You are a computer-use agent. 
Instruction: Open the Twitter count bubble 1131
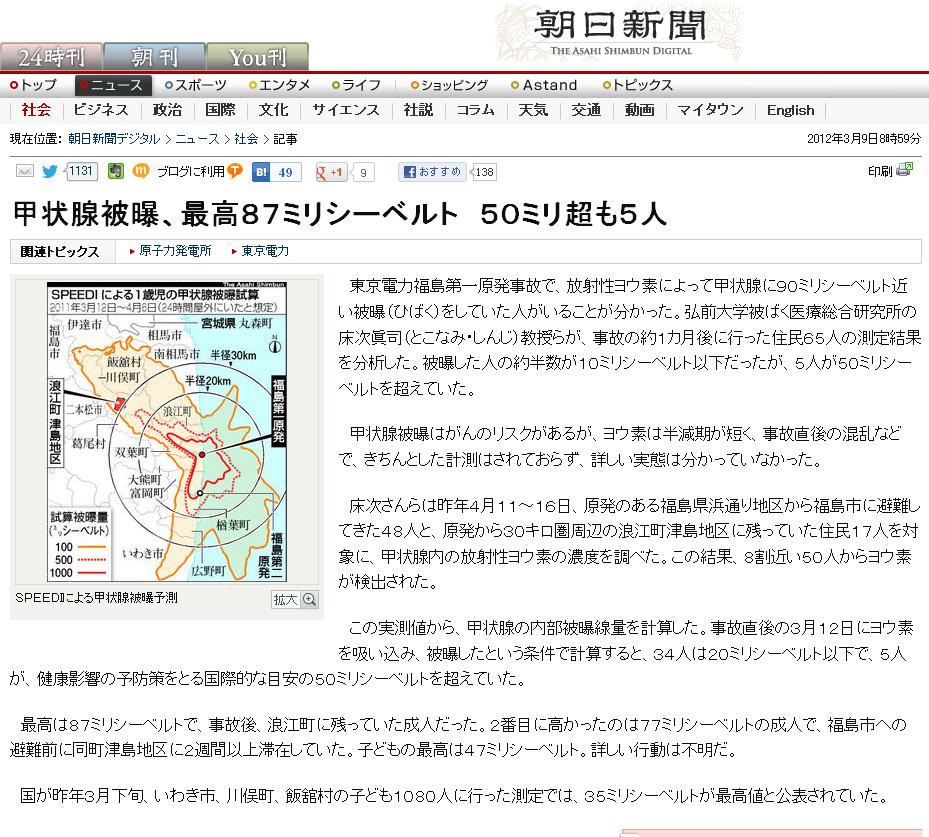tap(81, 171)
